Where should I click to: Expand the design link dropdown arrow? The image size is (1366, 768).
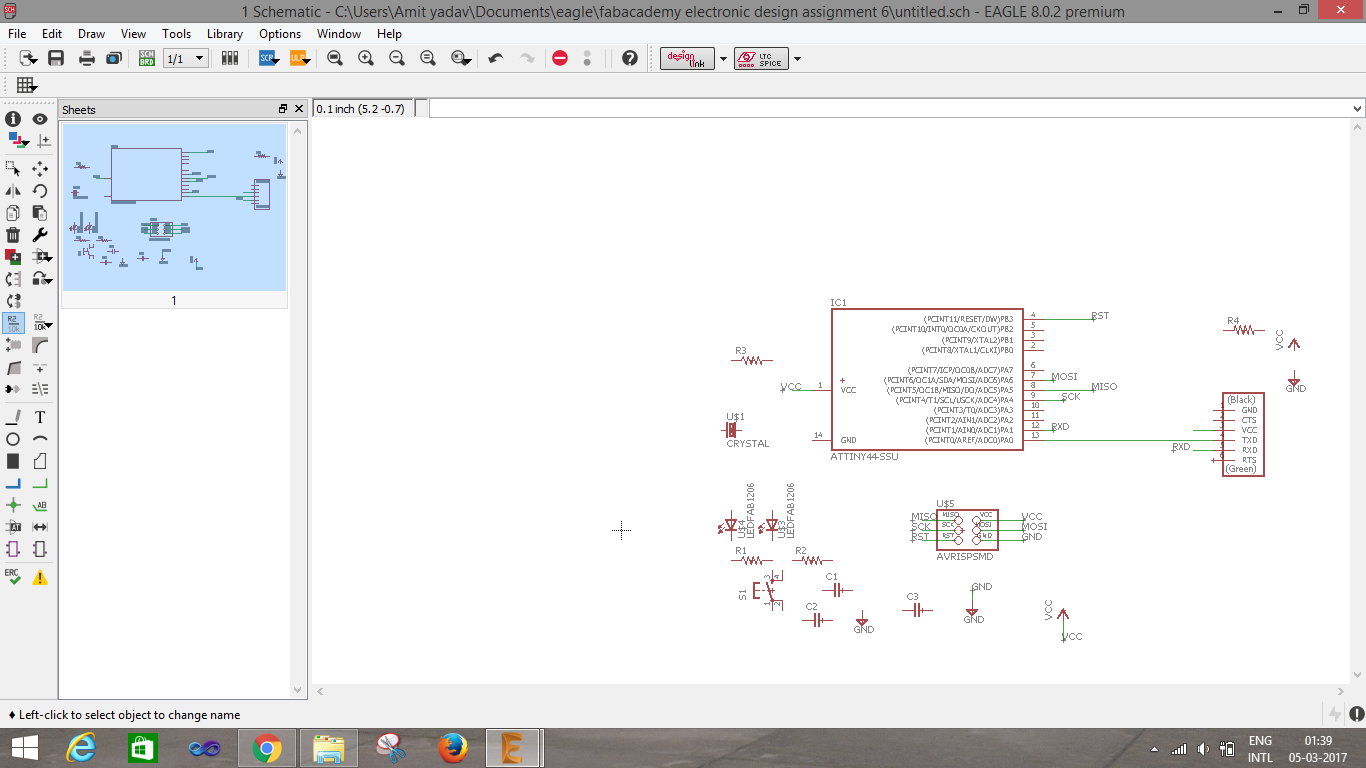721,59
